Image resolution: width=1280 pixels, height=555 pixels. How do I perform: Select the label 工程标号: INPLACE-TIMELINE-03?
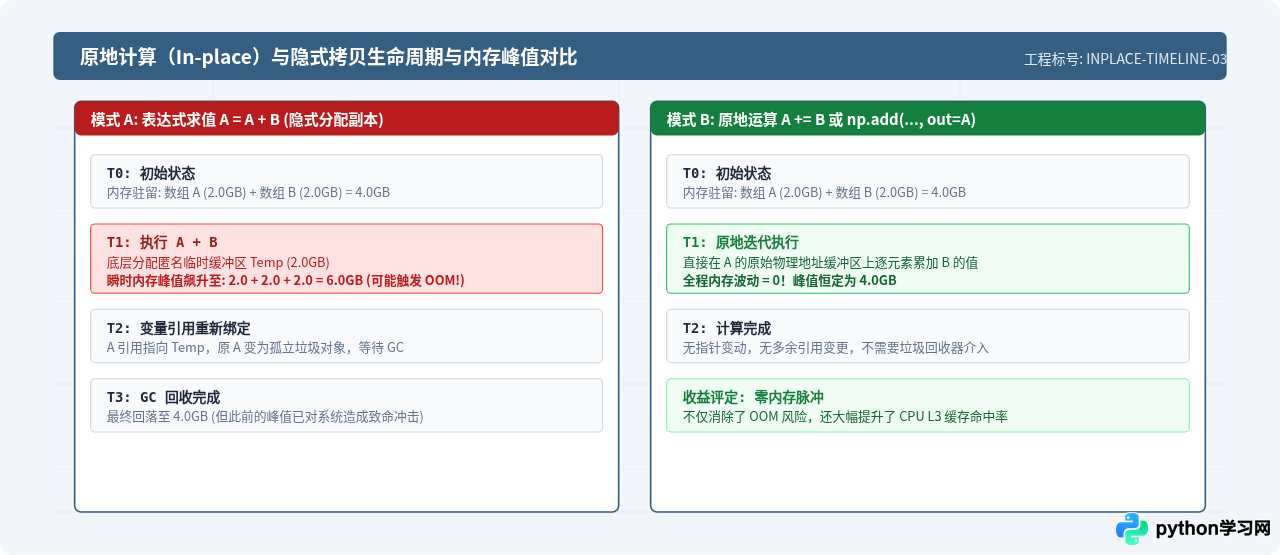click(x=1126, y=59)
